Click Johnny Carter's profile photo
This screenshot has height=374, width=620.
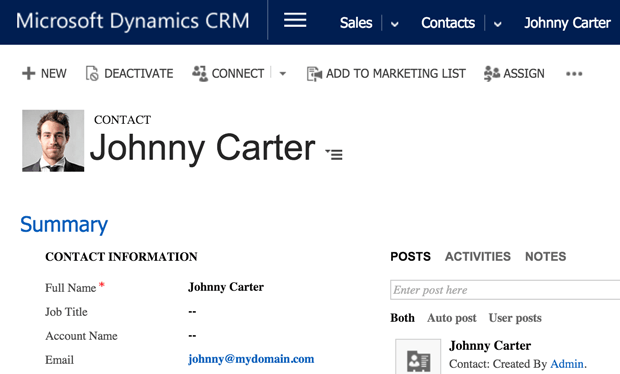pyautogui.click(x=53, y=141)
